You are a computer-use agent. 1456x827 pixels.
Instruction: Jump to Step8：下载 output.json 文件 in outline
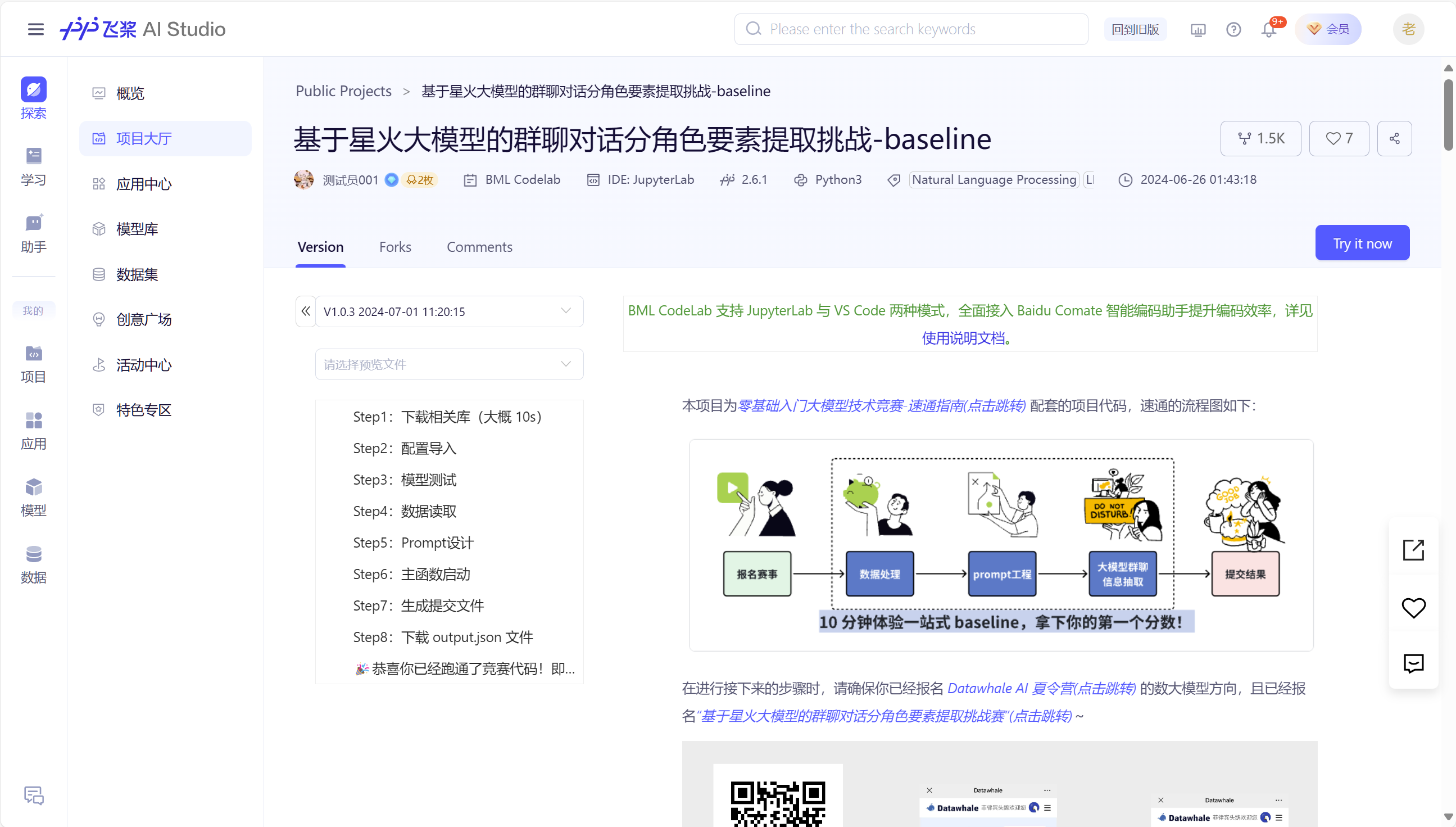[443, 638]
